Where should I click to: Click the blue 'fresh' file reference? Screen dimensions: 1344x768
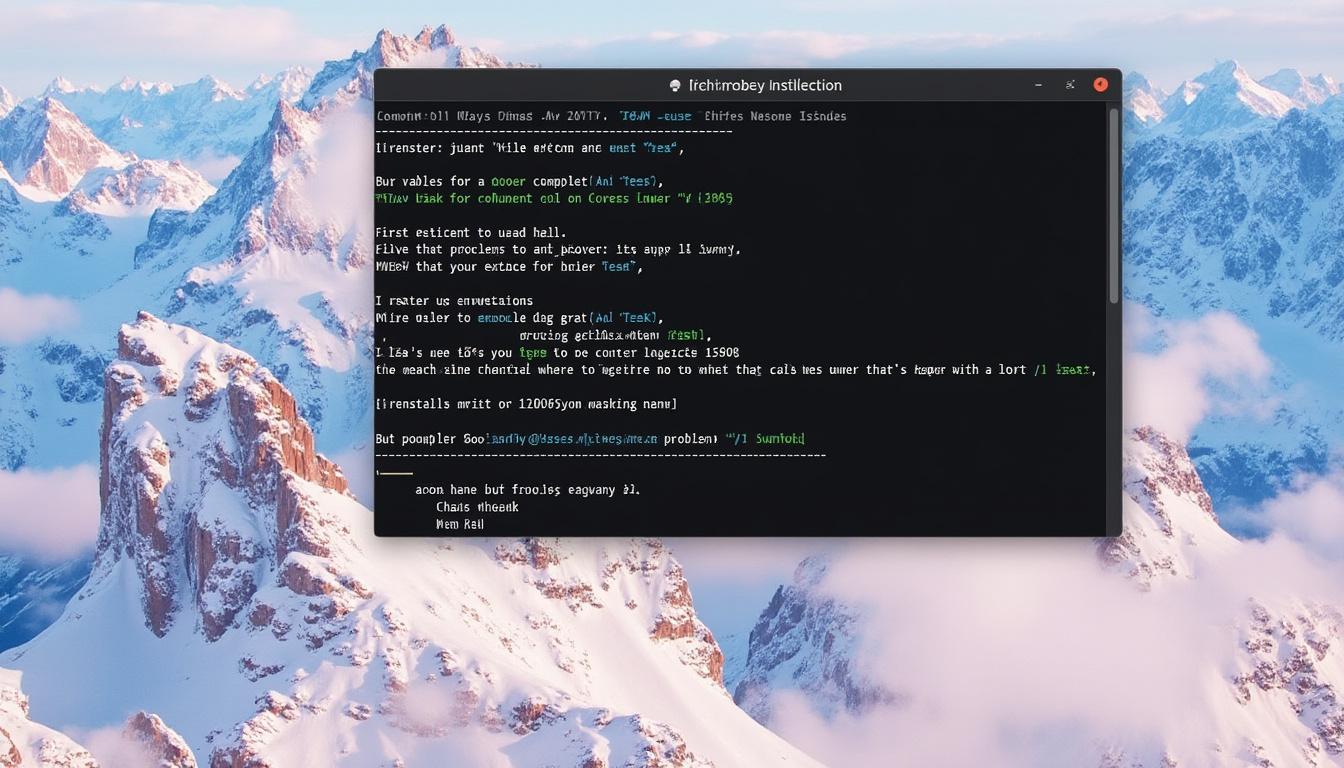686,335
